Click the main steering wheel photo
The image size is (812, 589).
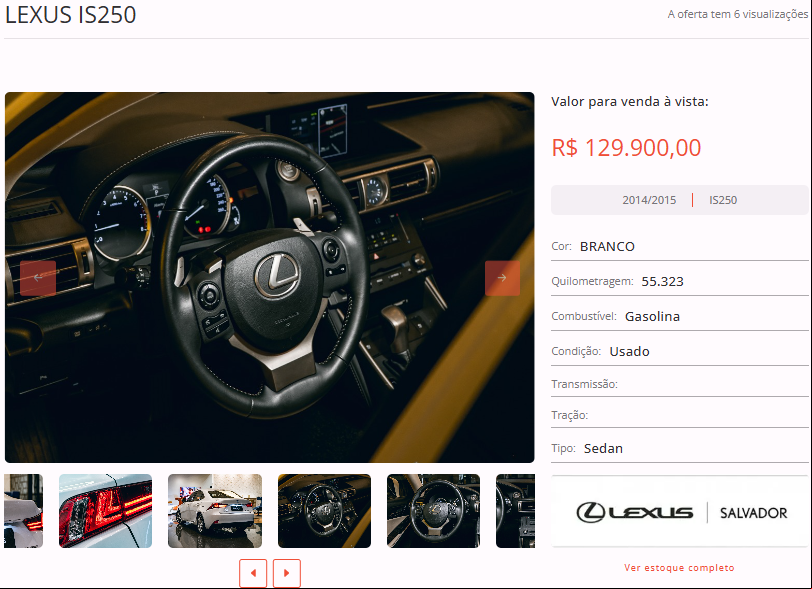pos(269,277)
